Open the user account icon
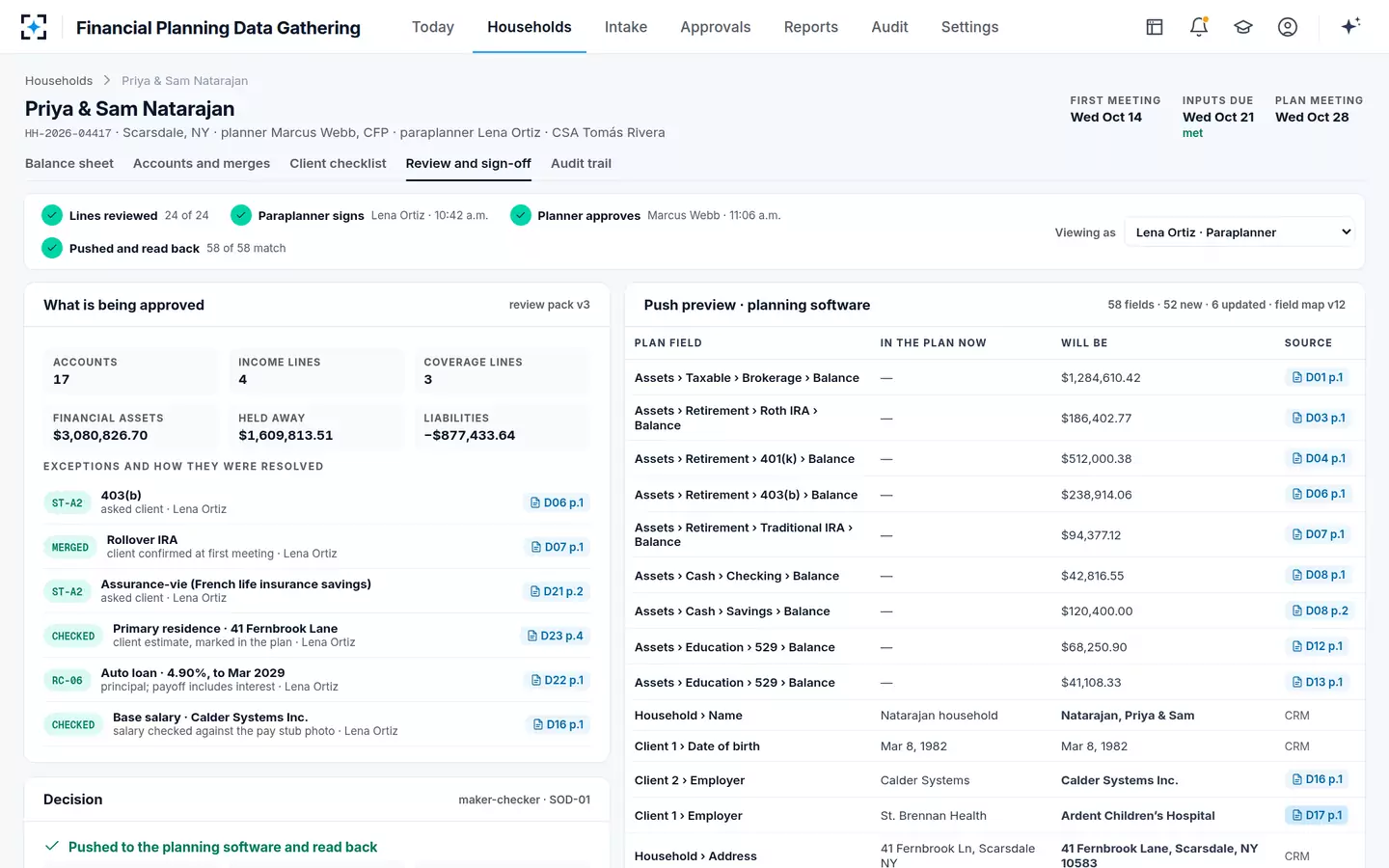This screenshot has height=868, width=1389. pyautogui.click(x=1288, y=27)
